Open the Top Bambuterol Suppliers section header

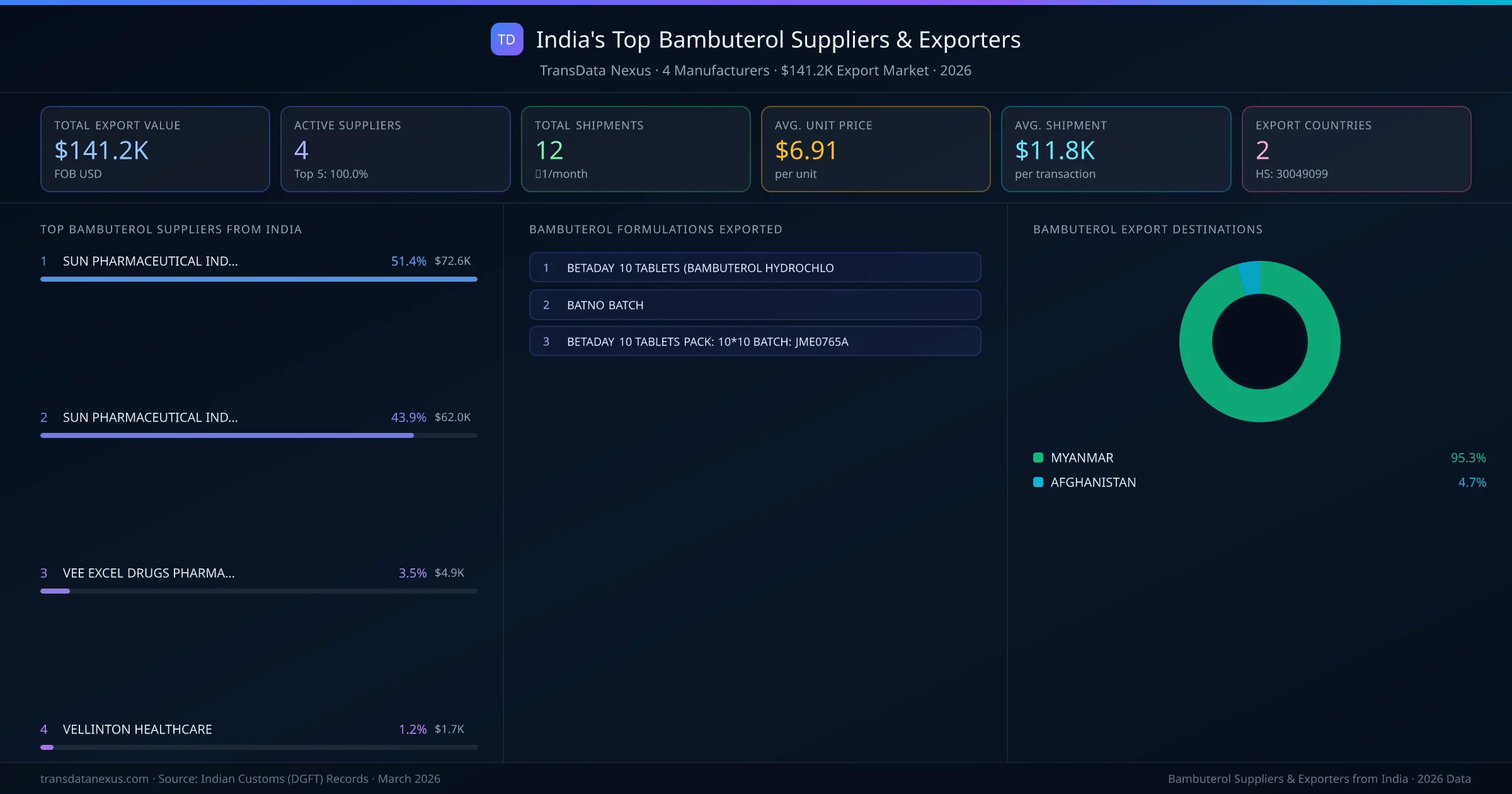(171, 229)
